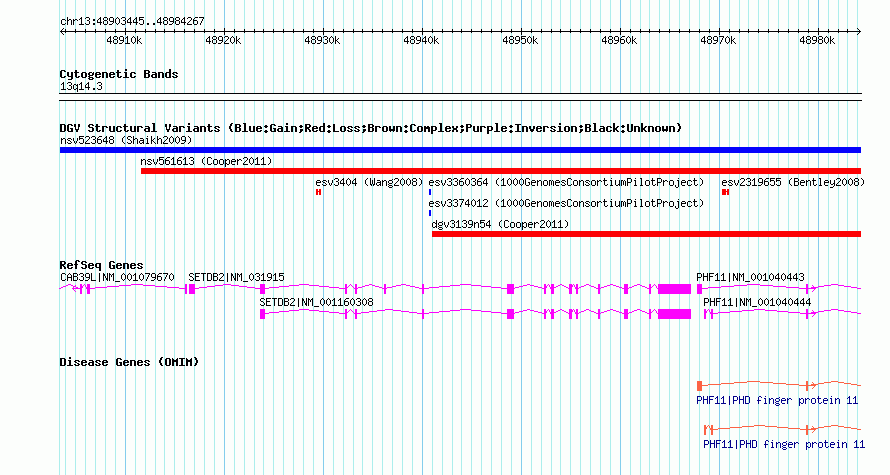
Task: Click the esv2319655 (Bentley2008) label
Action: click(793, 182)
